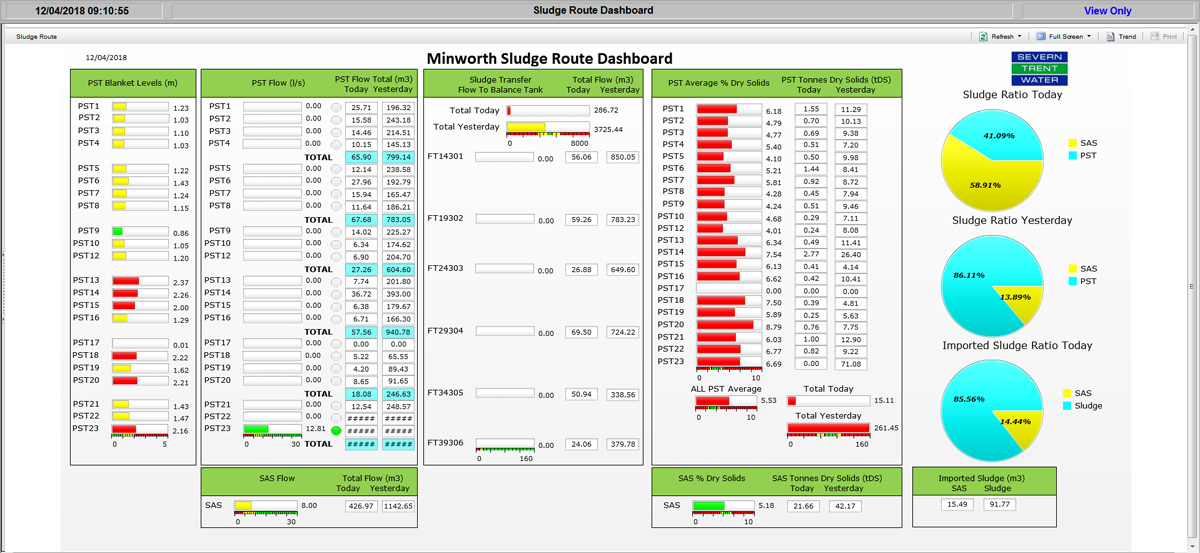Click the Sludge Ratio Today pie chart
The image size is (1200, 553).
click(990, 158)
